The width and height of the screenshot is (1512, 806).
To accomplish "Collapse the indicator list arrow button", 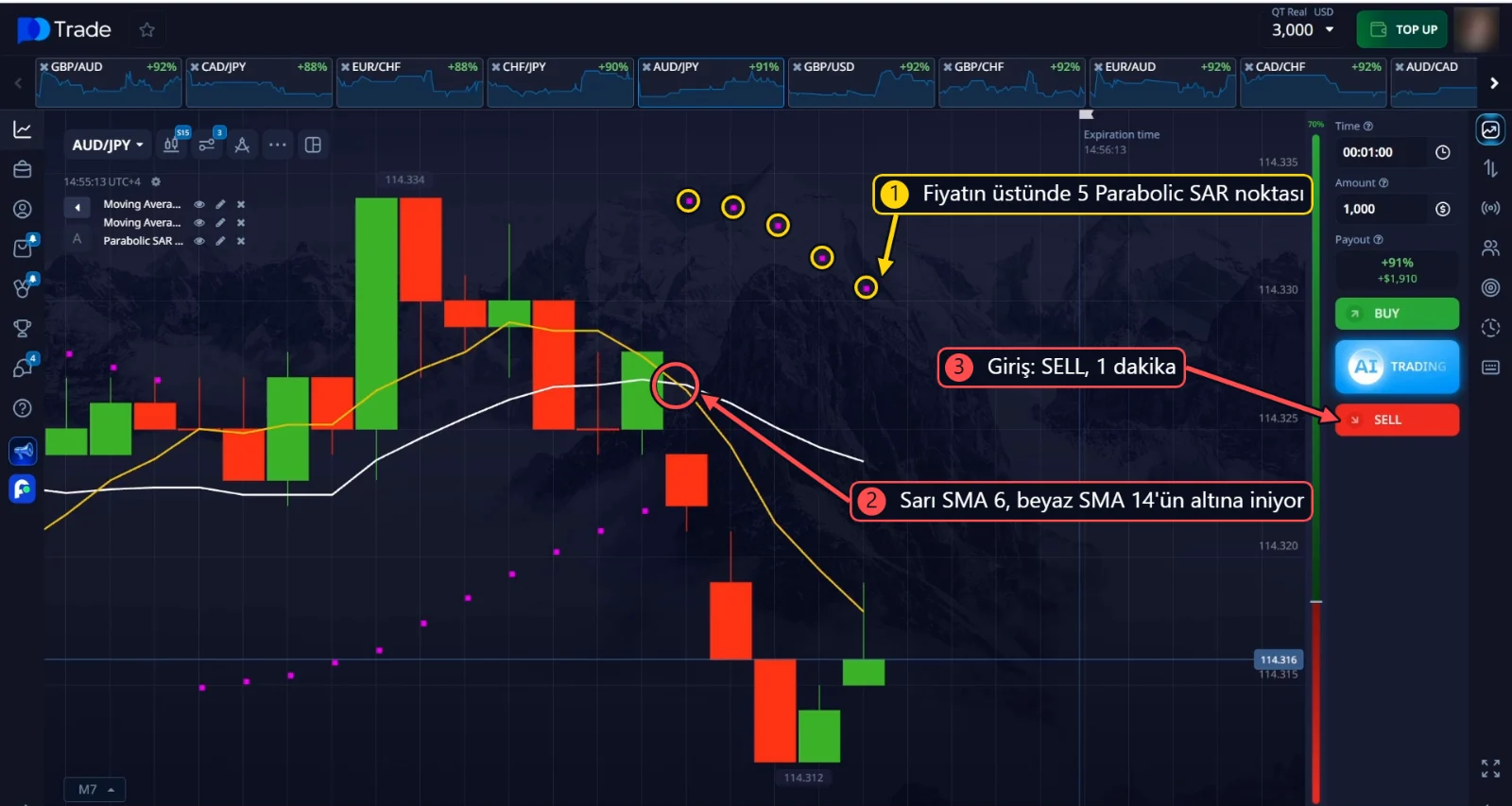I will coord(77,207).
